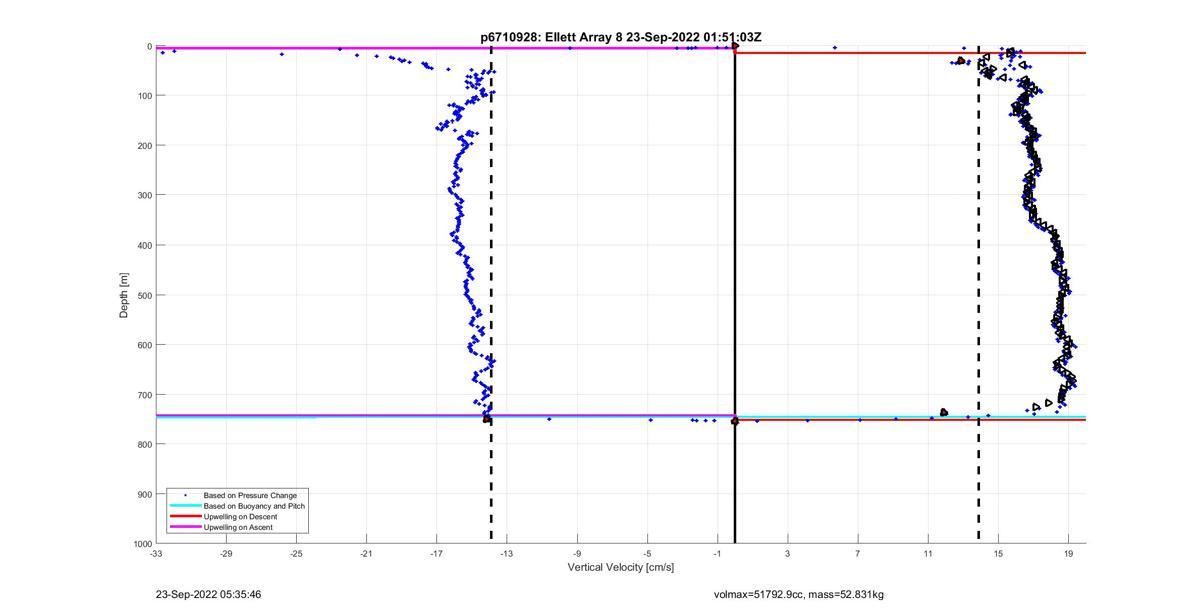Click the timestamp '23-Sep-2022 05:35:46'
The height and width of the screenshot is (611, 1200).
(x=209, y=595)
